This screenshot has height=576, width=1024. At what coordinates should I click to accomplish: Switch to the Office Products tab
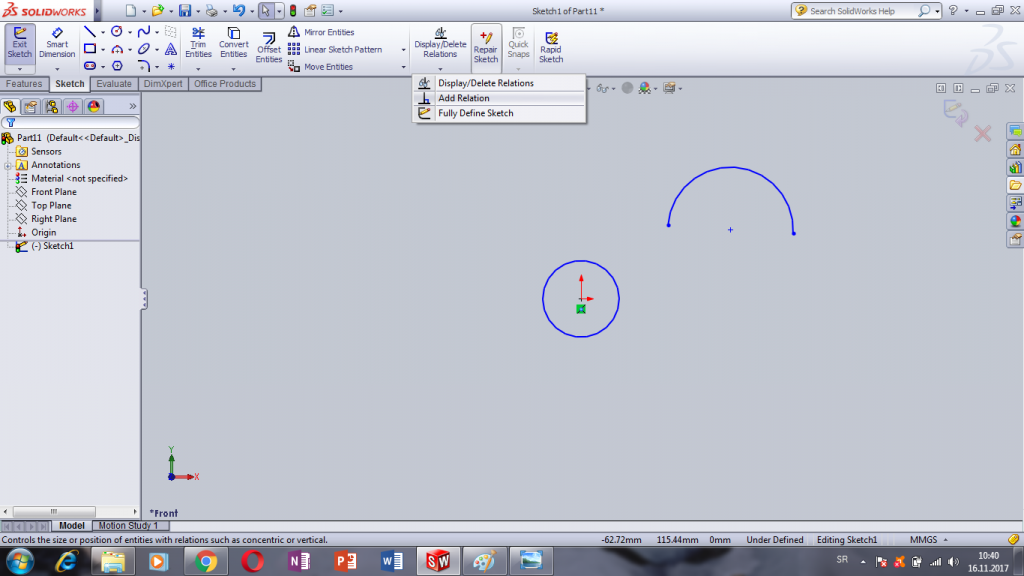[225, 84]
